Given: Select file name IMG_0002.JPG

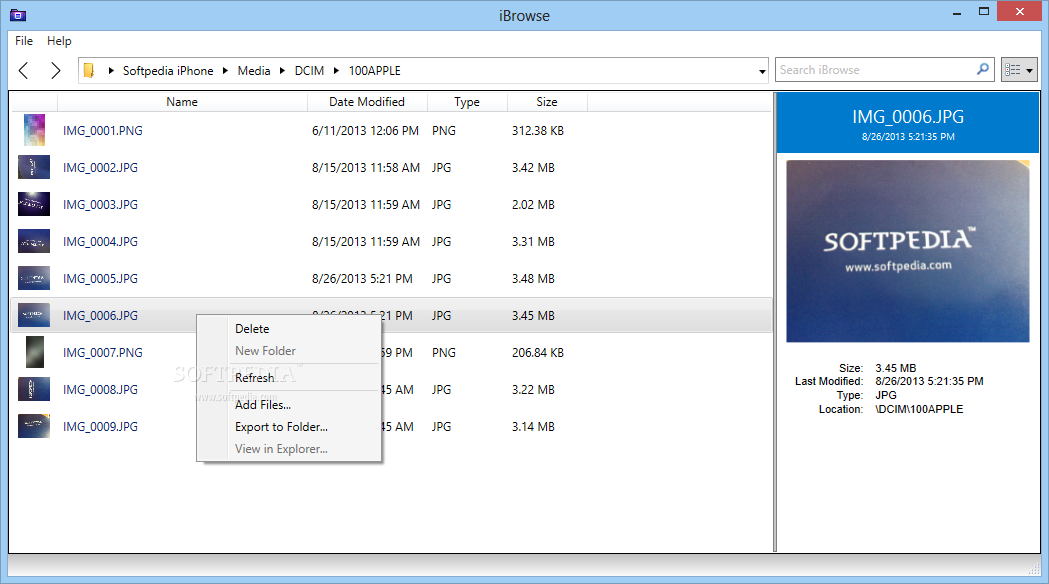Looking at the screenshot, I should [x=100, y=167].
